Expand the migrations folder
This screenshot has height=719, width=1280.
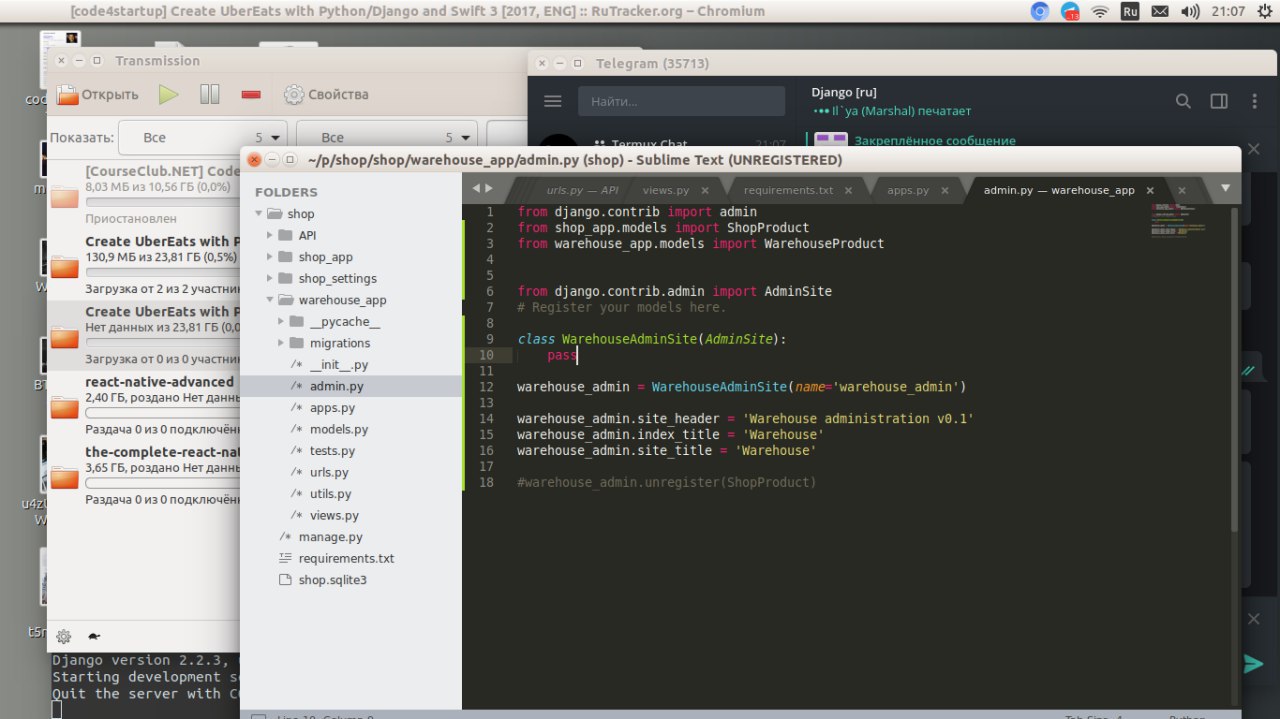[282, 343]
